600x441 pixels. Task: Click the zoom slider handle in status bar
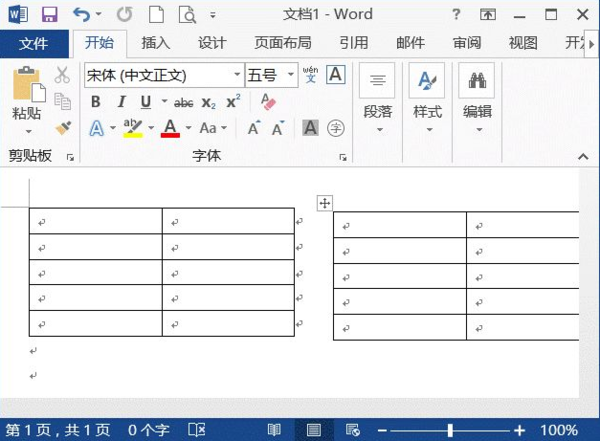pos(450,430)
